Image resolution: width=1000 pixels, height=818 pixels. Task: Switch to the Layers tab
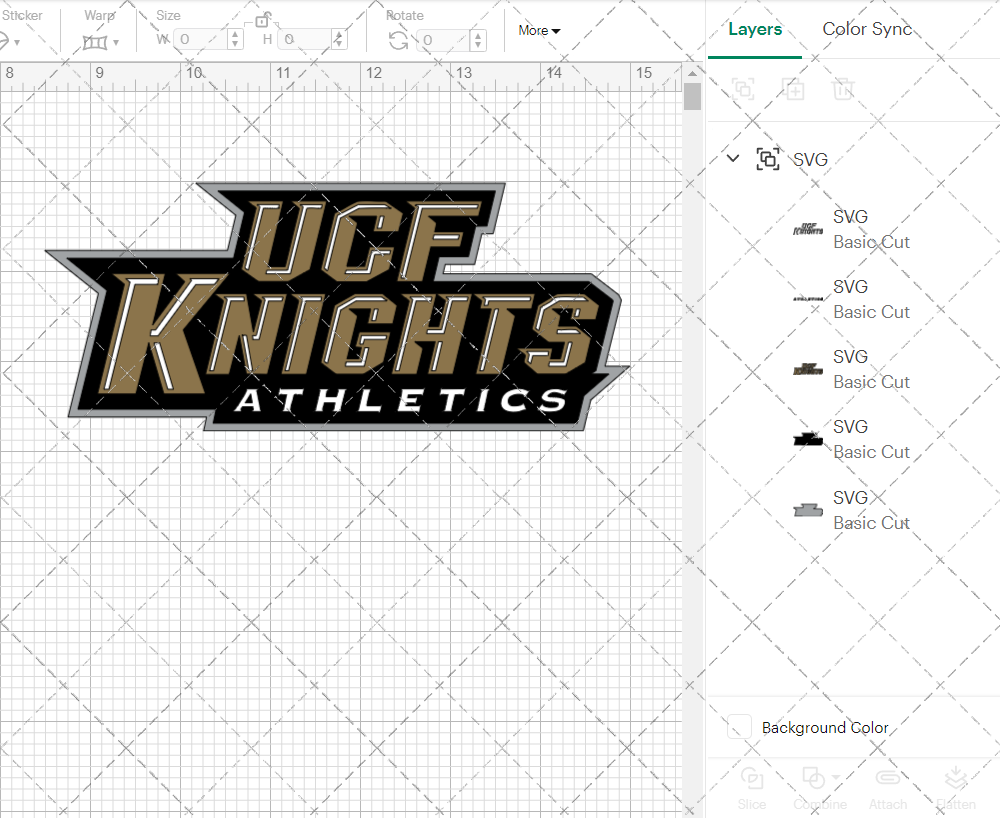755,29
